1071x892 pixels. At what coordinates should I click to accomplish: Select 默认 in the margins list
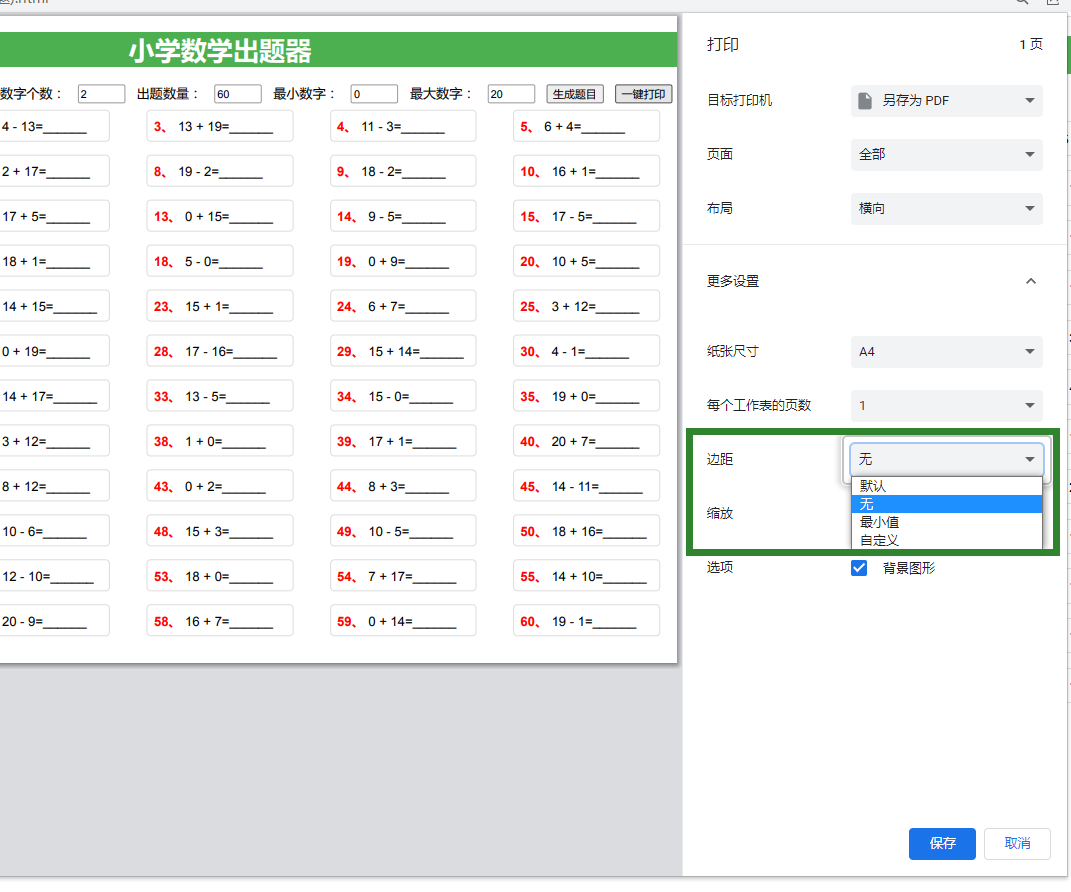point(947,486)
